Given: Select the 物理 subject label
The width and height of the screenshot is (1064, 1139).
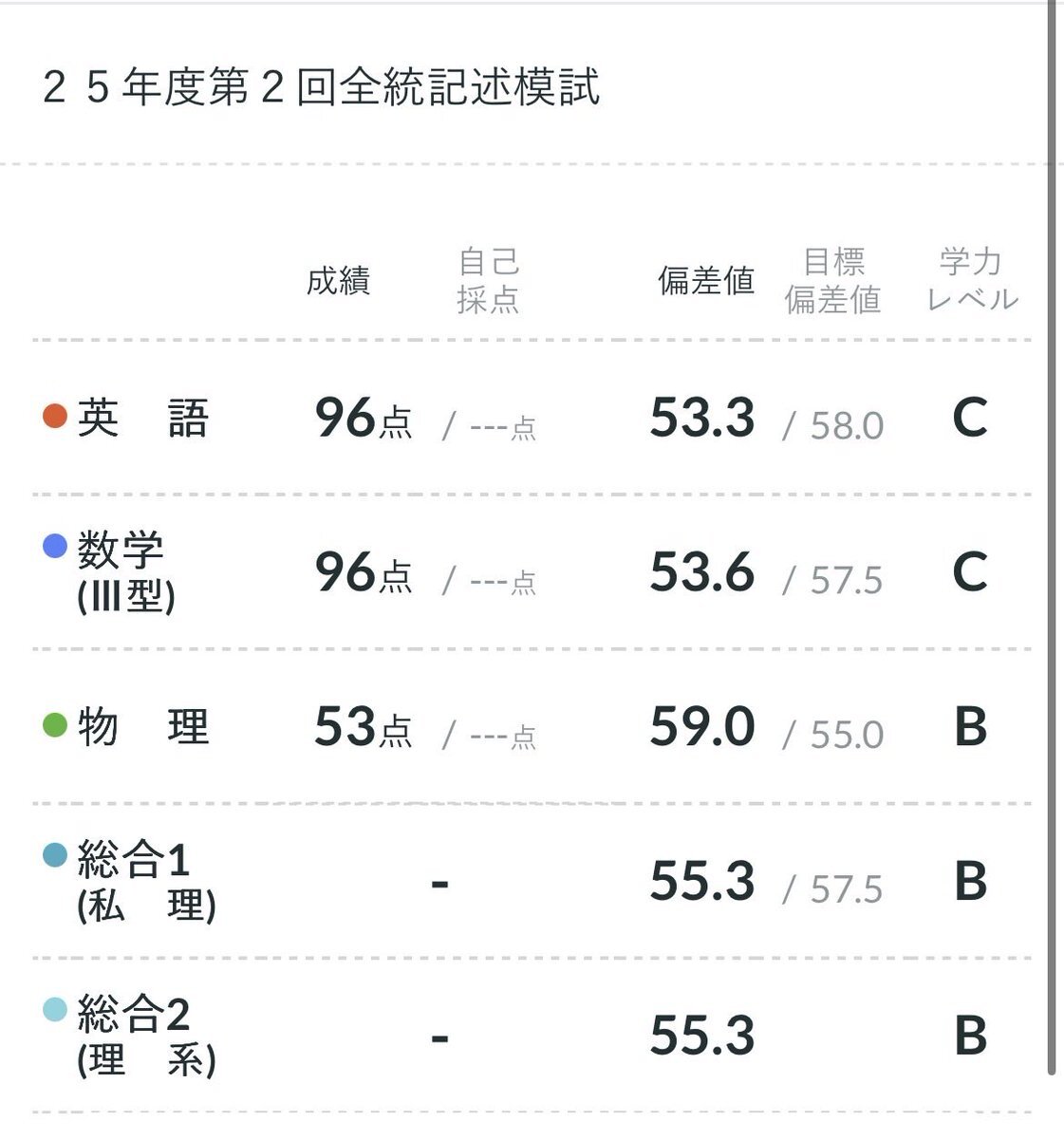Looking at the screenshot, I should (x=142, y=727).
